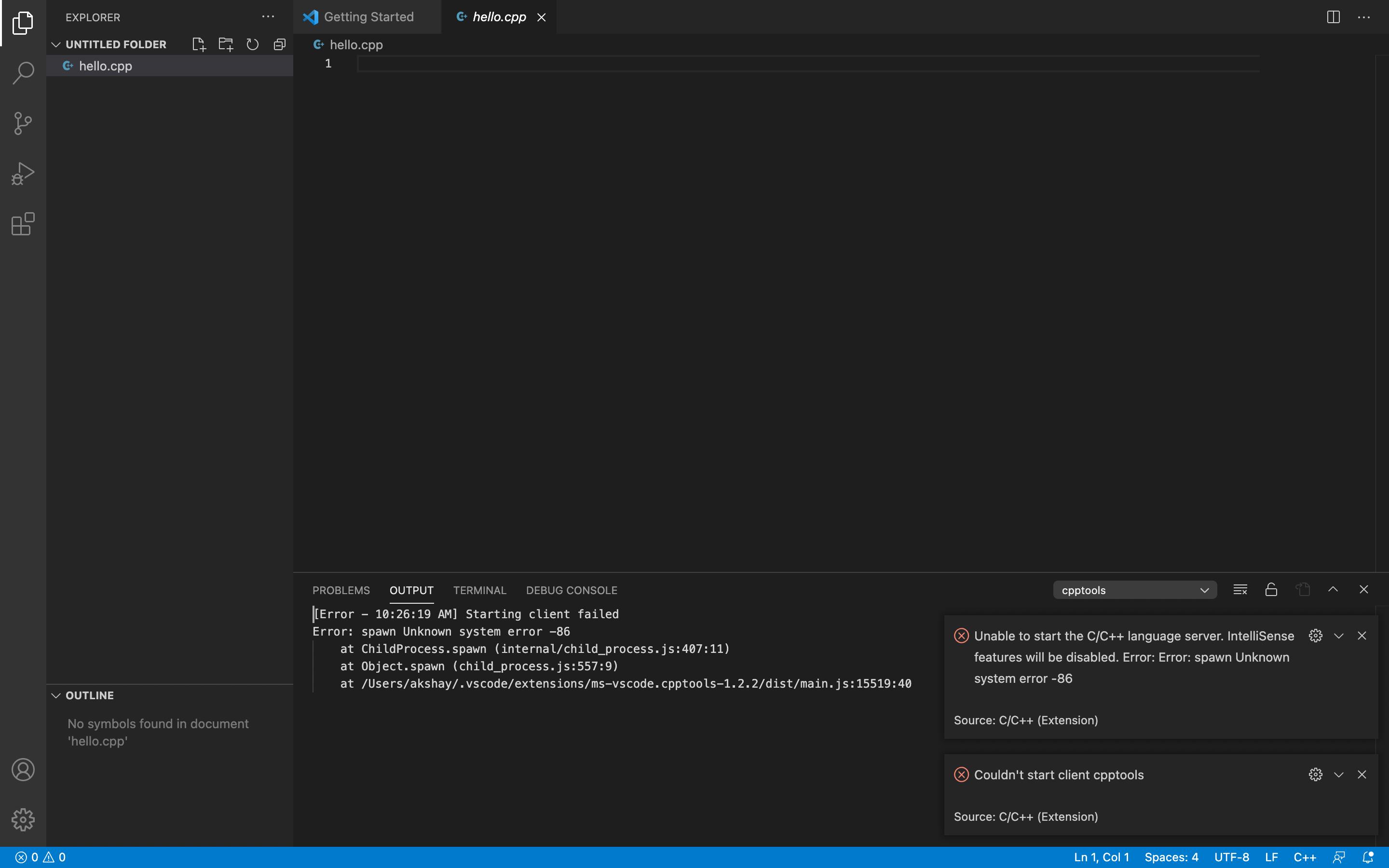The image size is (1389, 868).
Task: Maximize the panel with the up chevron
Action: coord(1333,590)
